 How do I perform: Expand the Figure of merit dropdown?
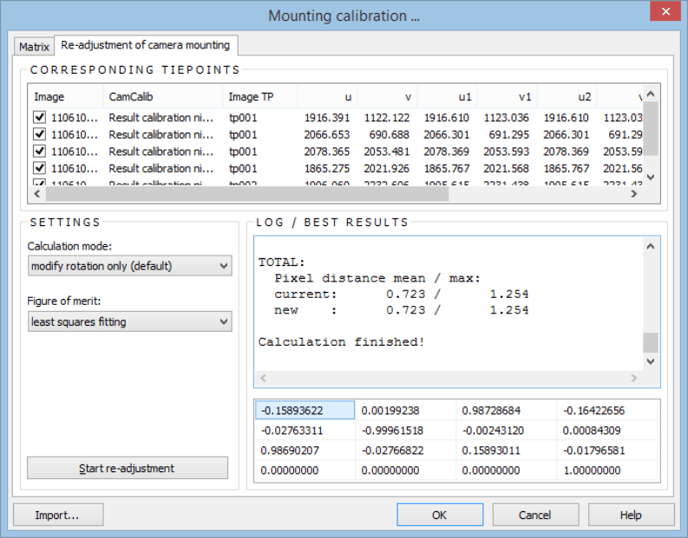(x=130, y=321)
